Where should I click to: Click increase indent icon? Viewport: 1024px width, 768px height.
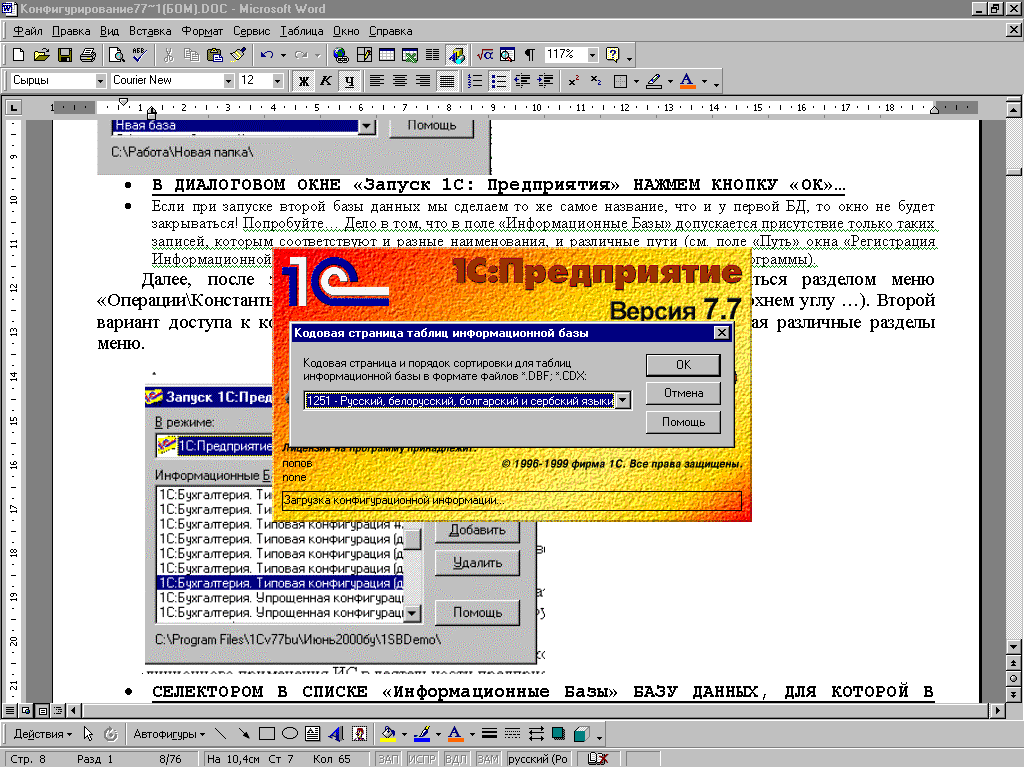click(545, 81)
